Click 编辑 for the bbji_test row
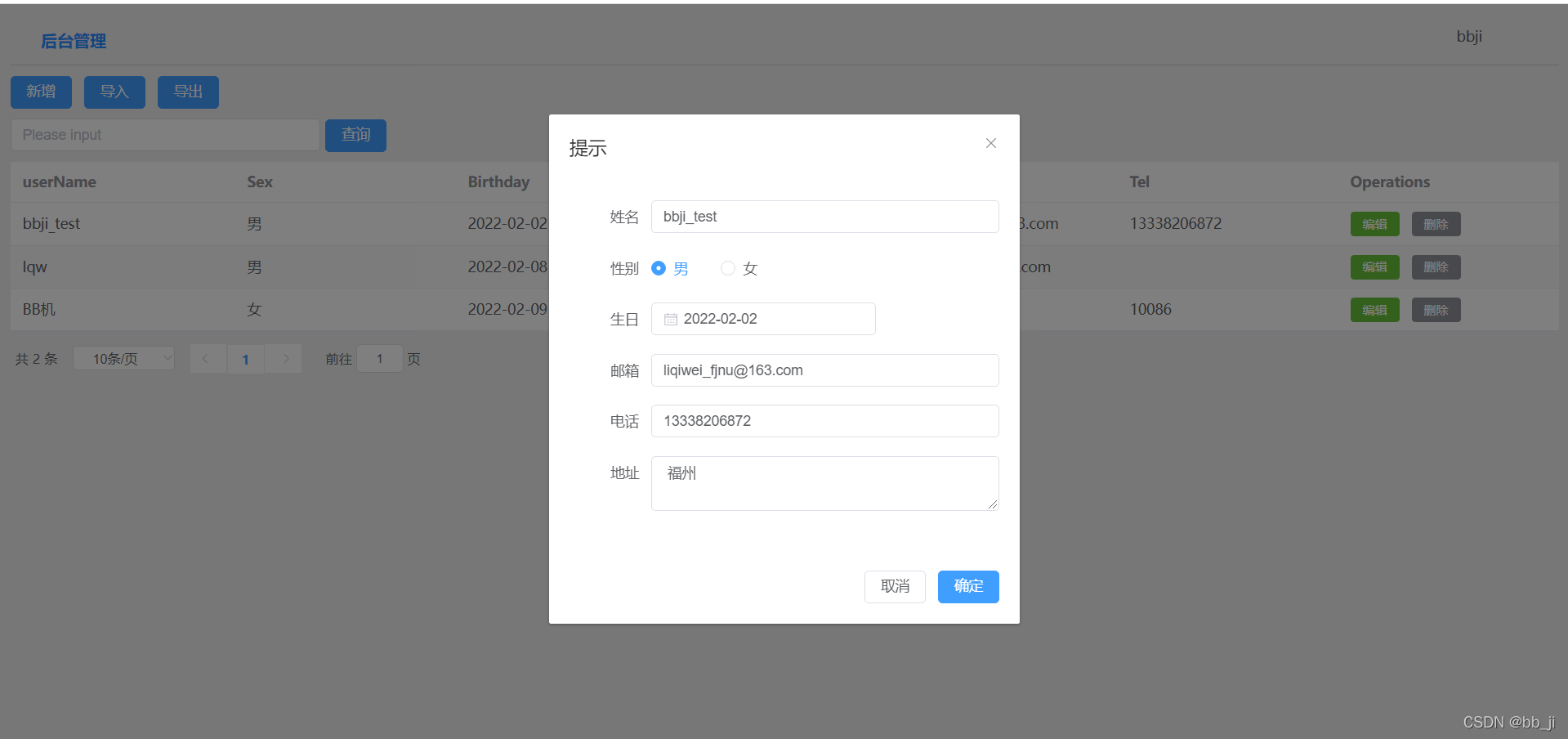 [1374, 224]
